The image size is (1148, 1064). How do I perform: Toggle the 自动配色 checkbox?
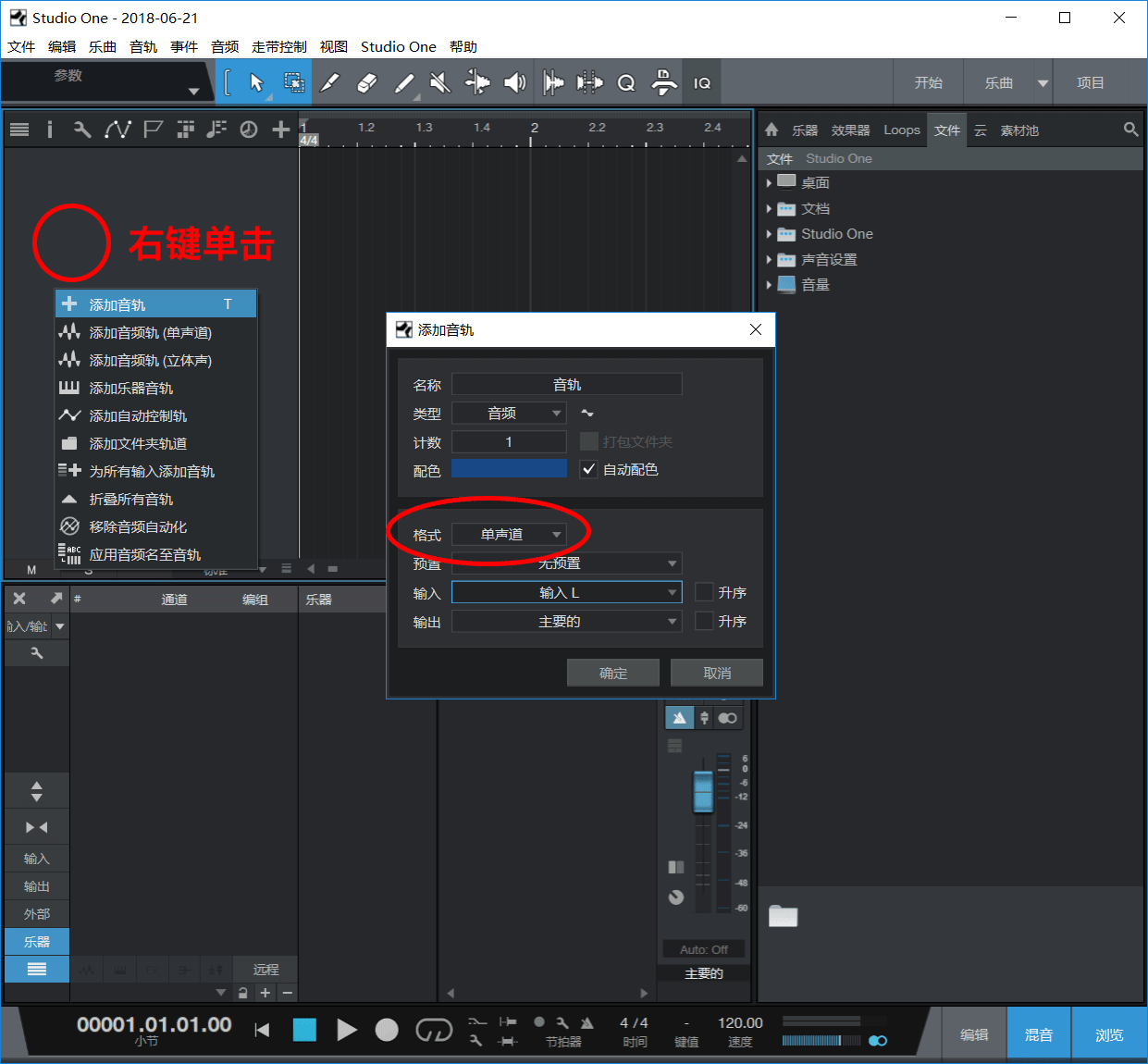(588, 469)
